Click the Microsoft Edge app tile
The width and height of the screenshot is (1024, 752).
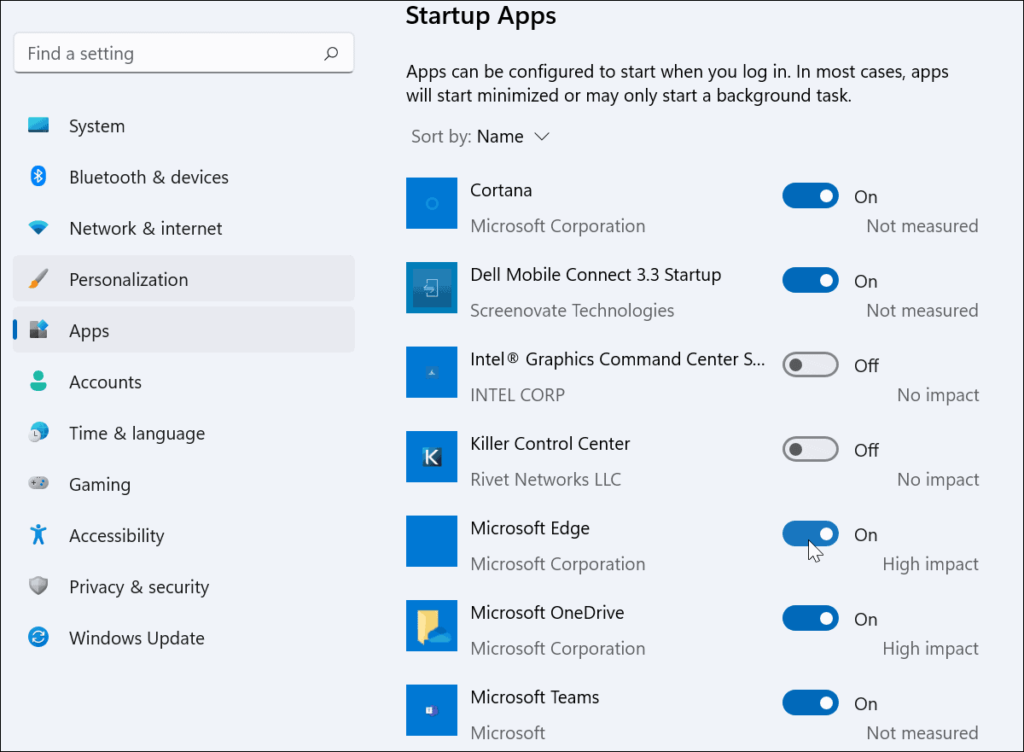point(432,541)
